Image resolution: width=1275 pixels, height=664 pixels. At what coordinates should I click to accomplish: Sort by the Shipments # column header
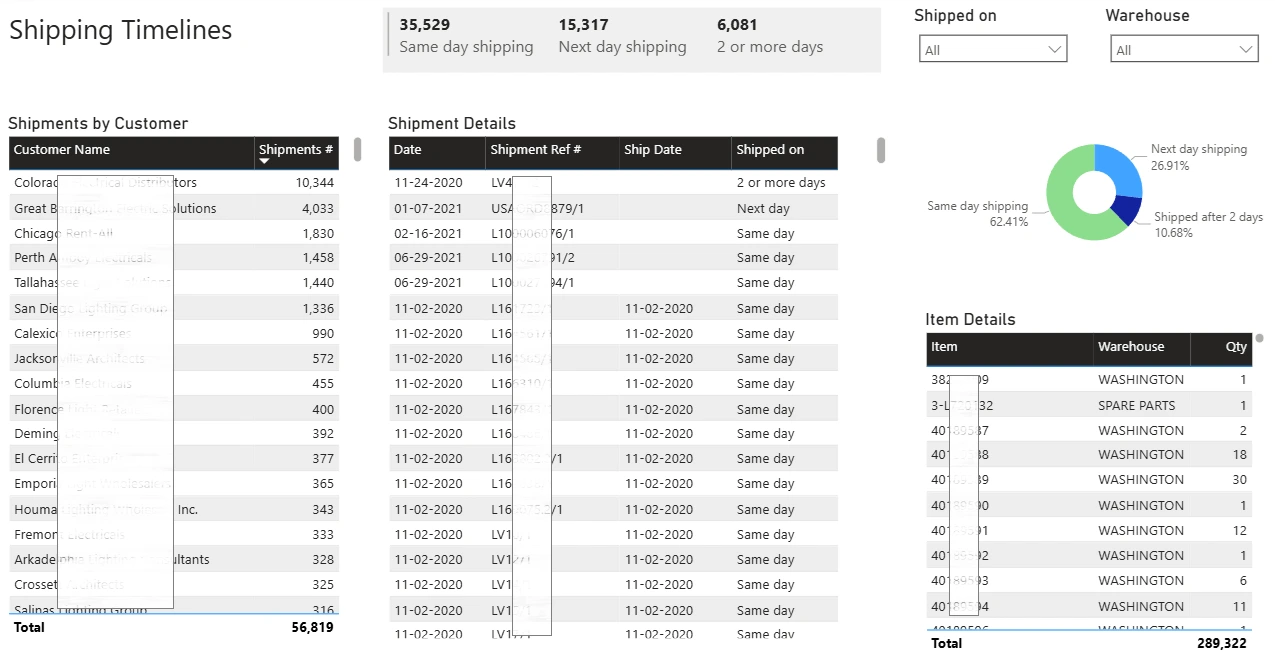[x=296, y=152]
